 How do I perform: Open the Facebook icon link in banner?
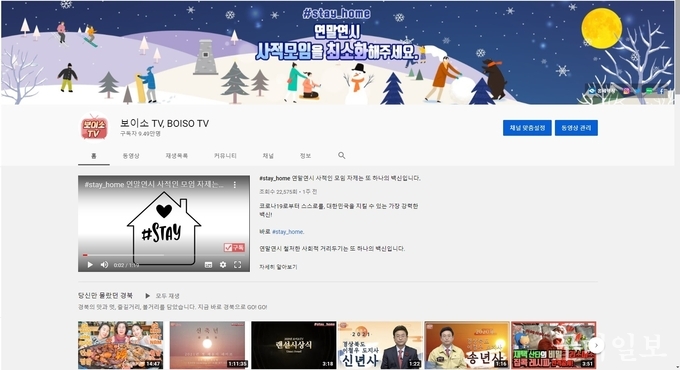[x=661, y=91]
